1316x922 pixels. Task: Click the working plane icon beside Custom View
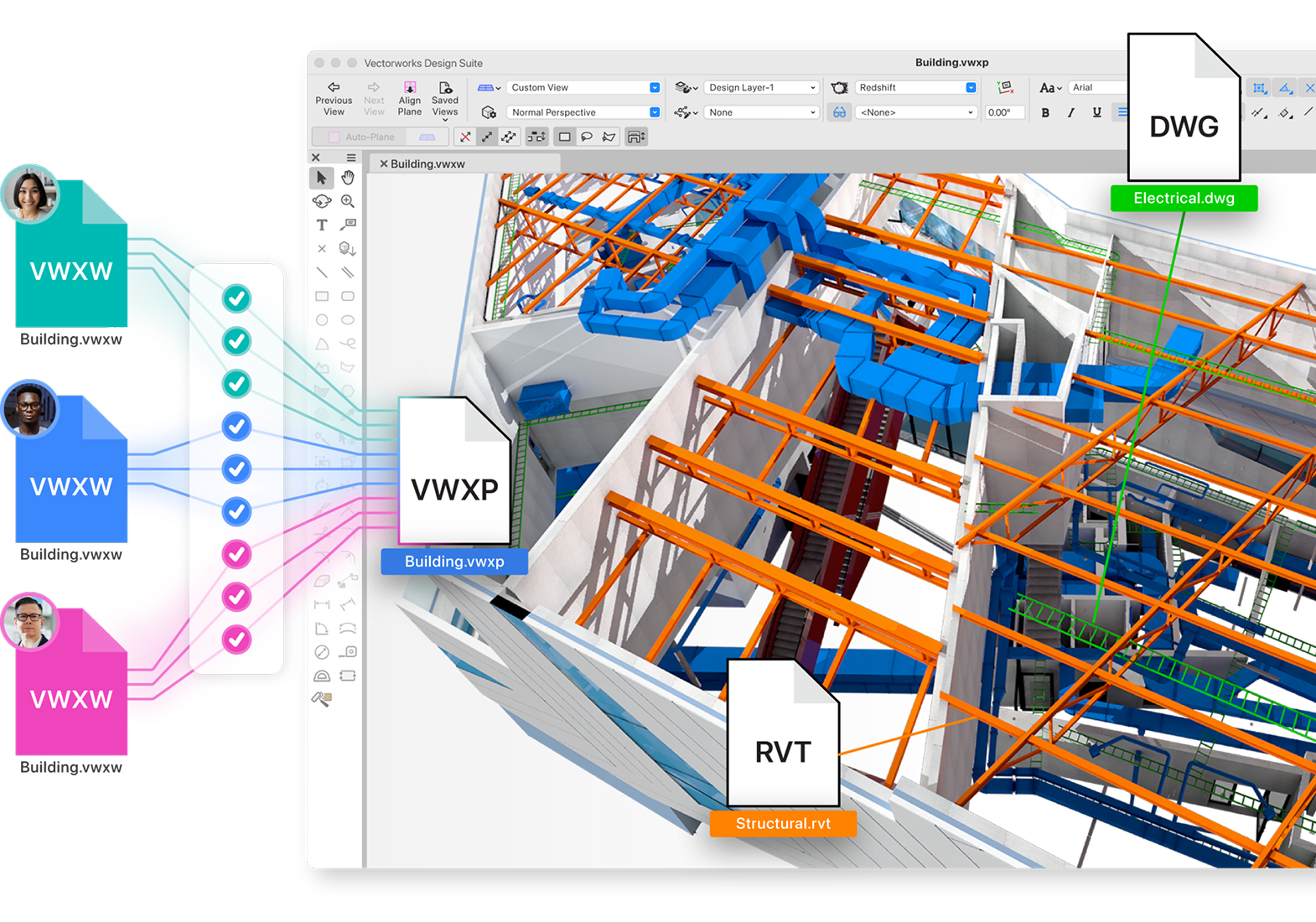[x=488, y=87]
